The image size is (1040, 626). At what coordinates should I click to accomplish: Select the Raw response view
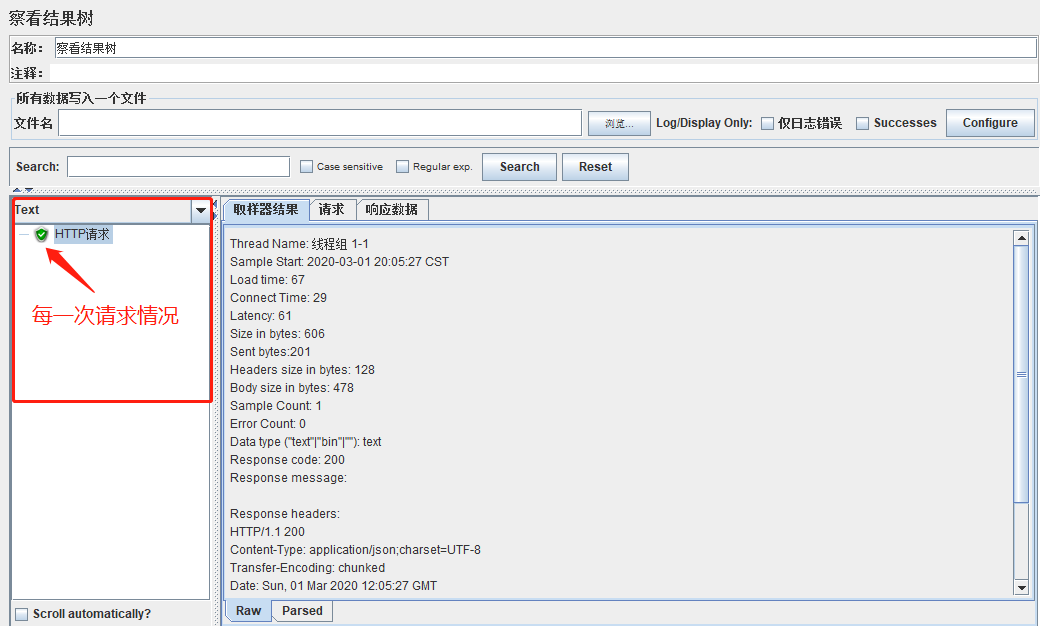pos(247,610)
